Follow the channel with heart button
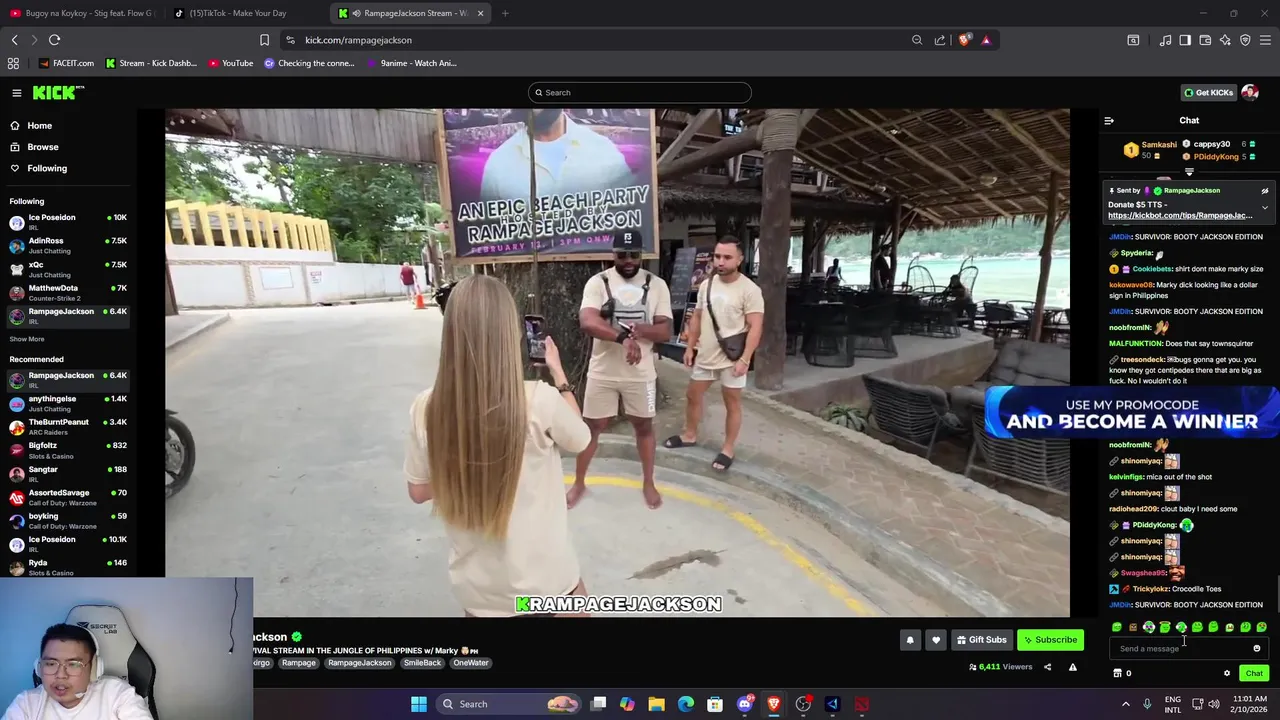 [936, 640]
